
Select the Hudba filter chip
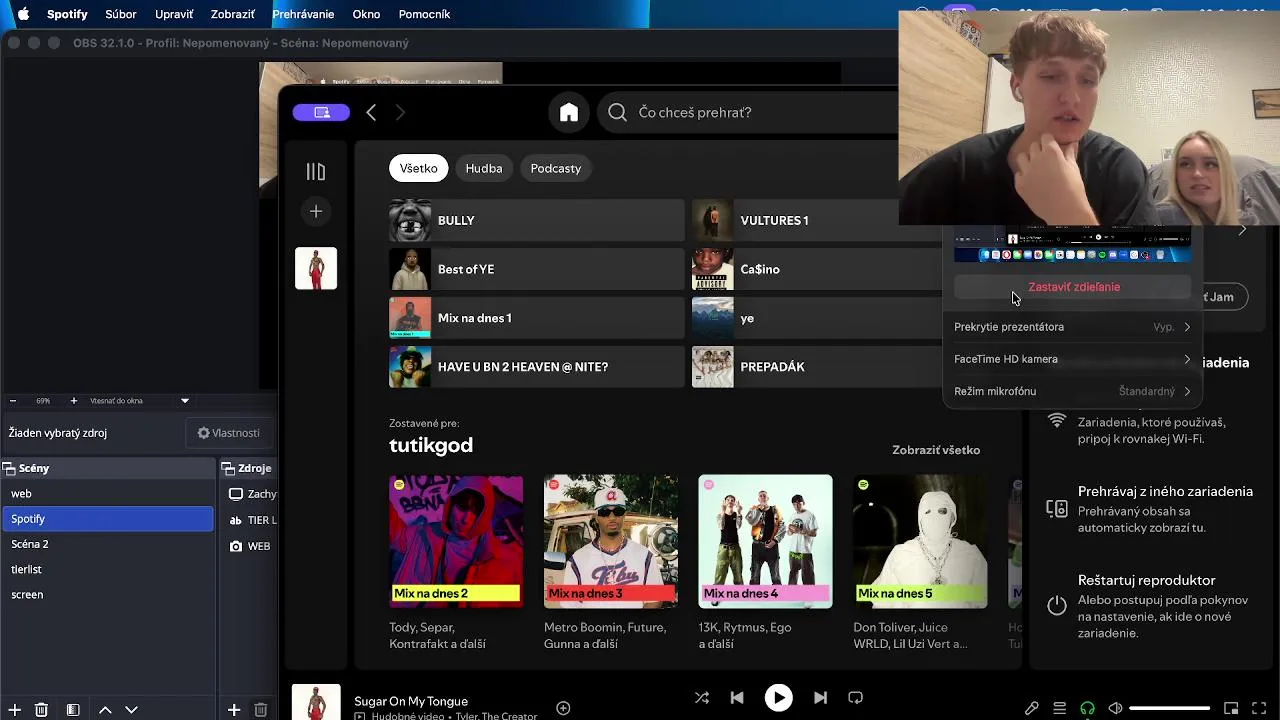tap(484, 168)
